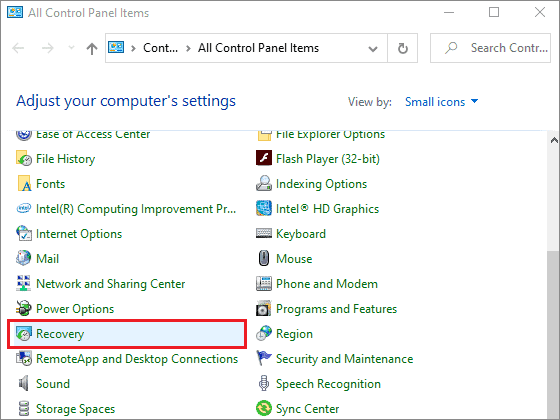Click the Power Options icon
Screen dimensions: 560x420
pyautogui.click(x=24, y=308)
